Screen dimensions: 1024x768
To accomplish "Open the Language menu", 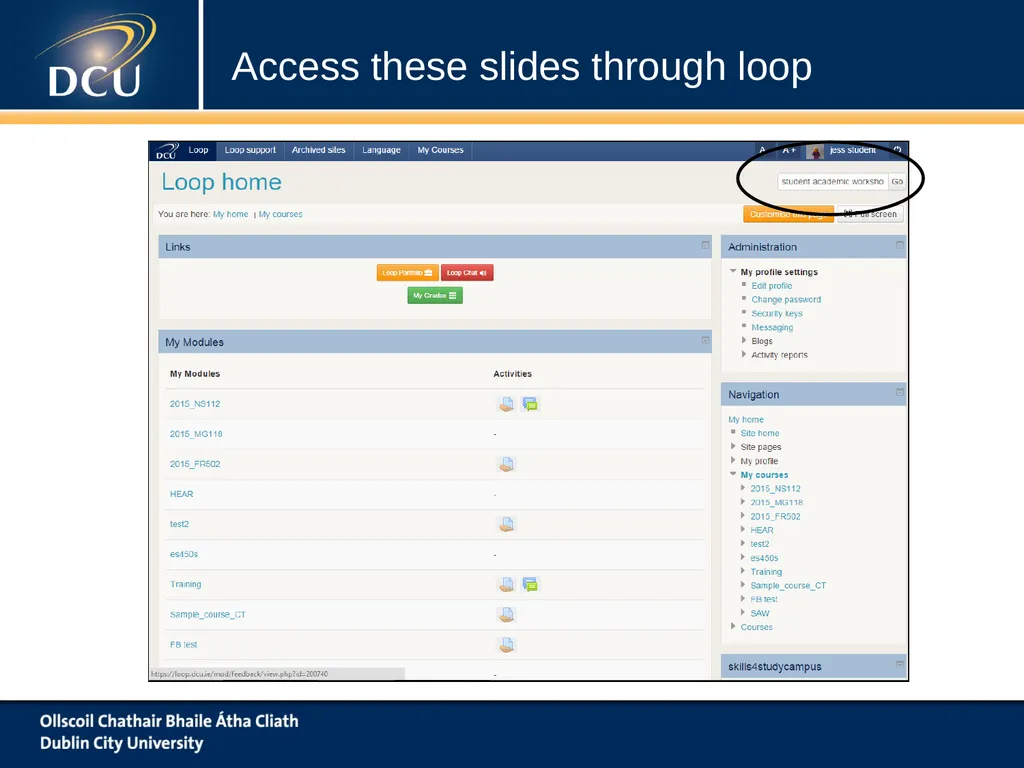I will tap(381, 150).
